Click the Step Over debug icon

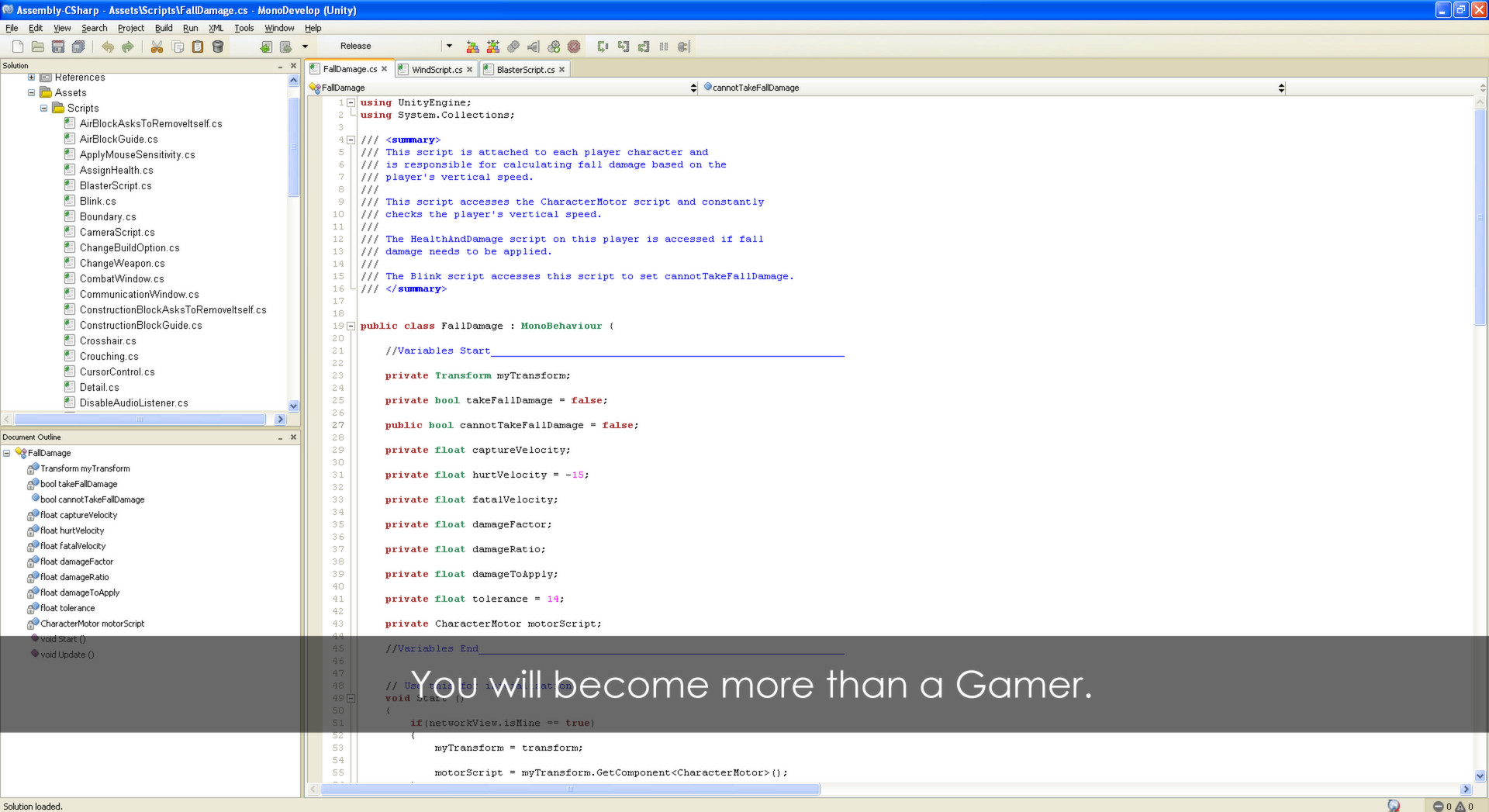click(x=603, y=47)
